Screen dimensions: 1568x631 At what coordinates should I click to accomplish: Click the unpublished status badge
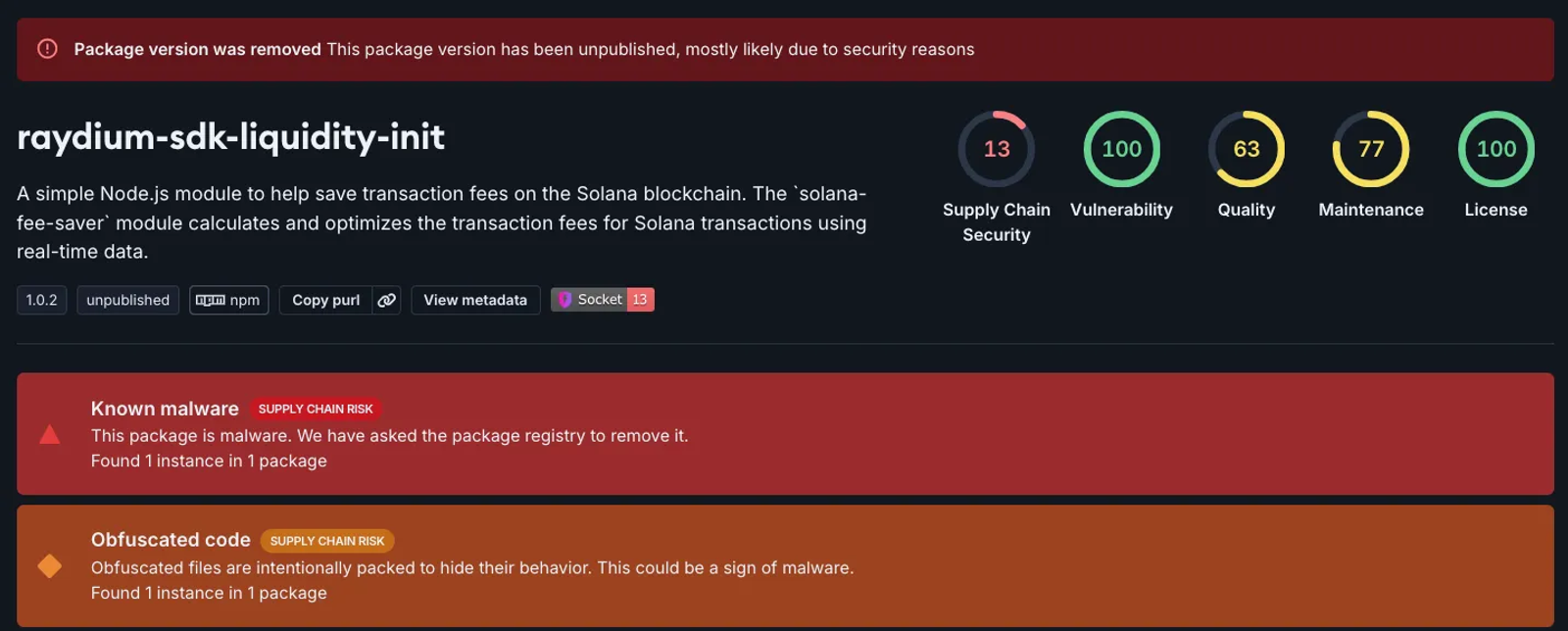127,300
